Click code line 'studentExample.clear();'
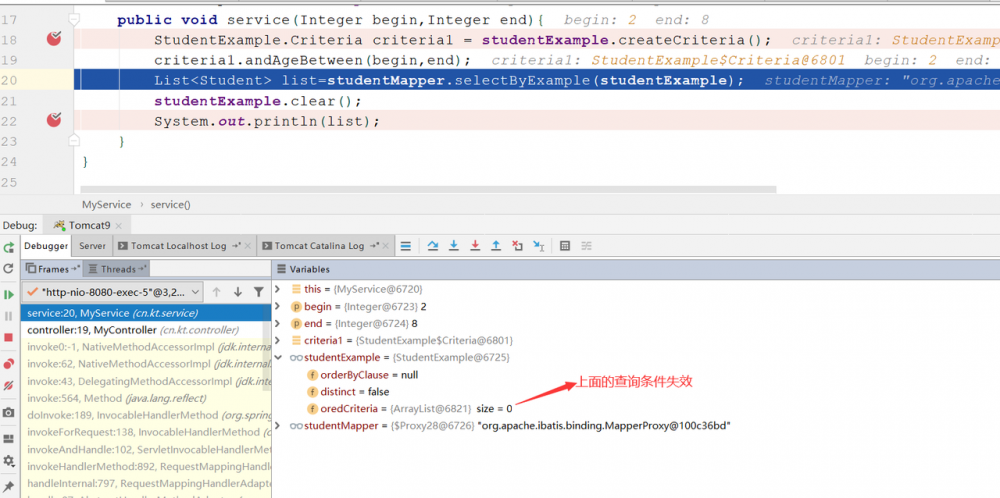This screenshot has height=498, width=1000. (x=258, y=101)
